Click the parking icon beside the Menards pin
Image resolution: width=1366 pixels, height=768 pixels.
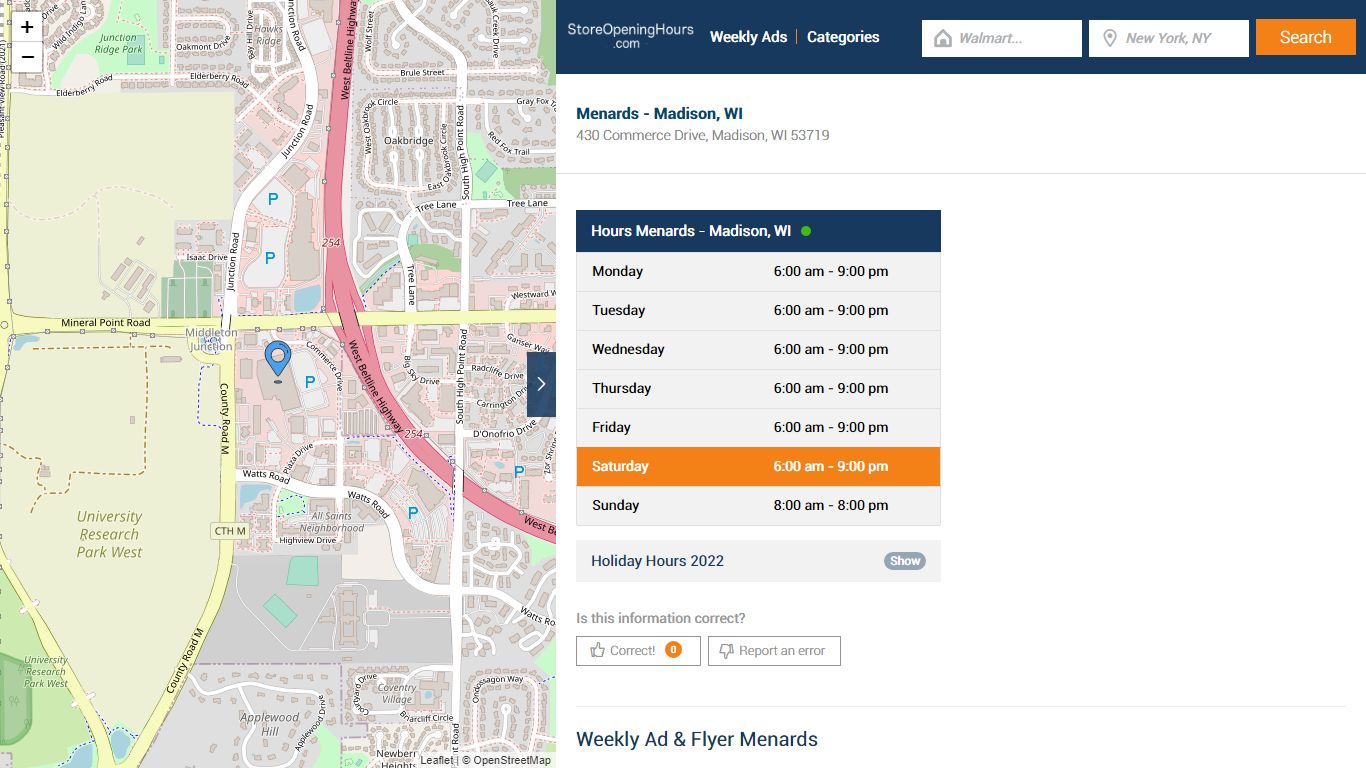310,382
